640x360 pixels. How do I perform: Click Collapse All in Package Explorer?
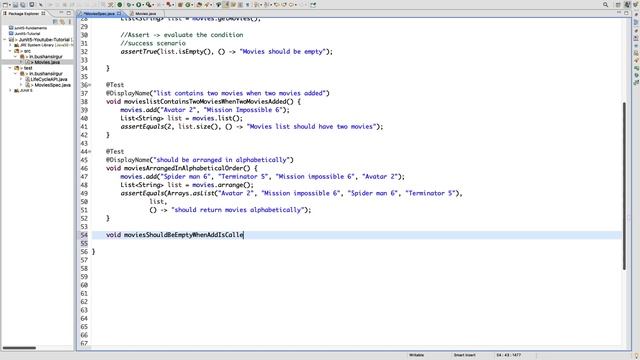tap(55, 21)
